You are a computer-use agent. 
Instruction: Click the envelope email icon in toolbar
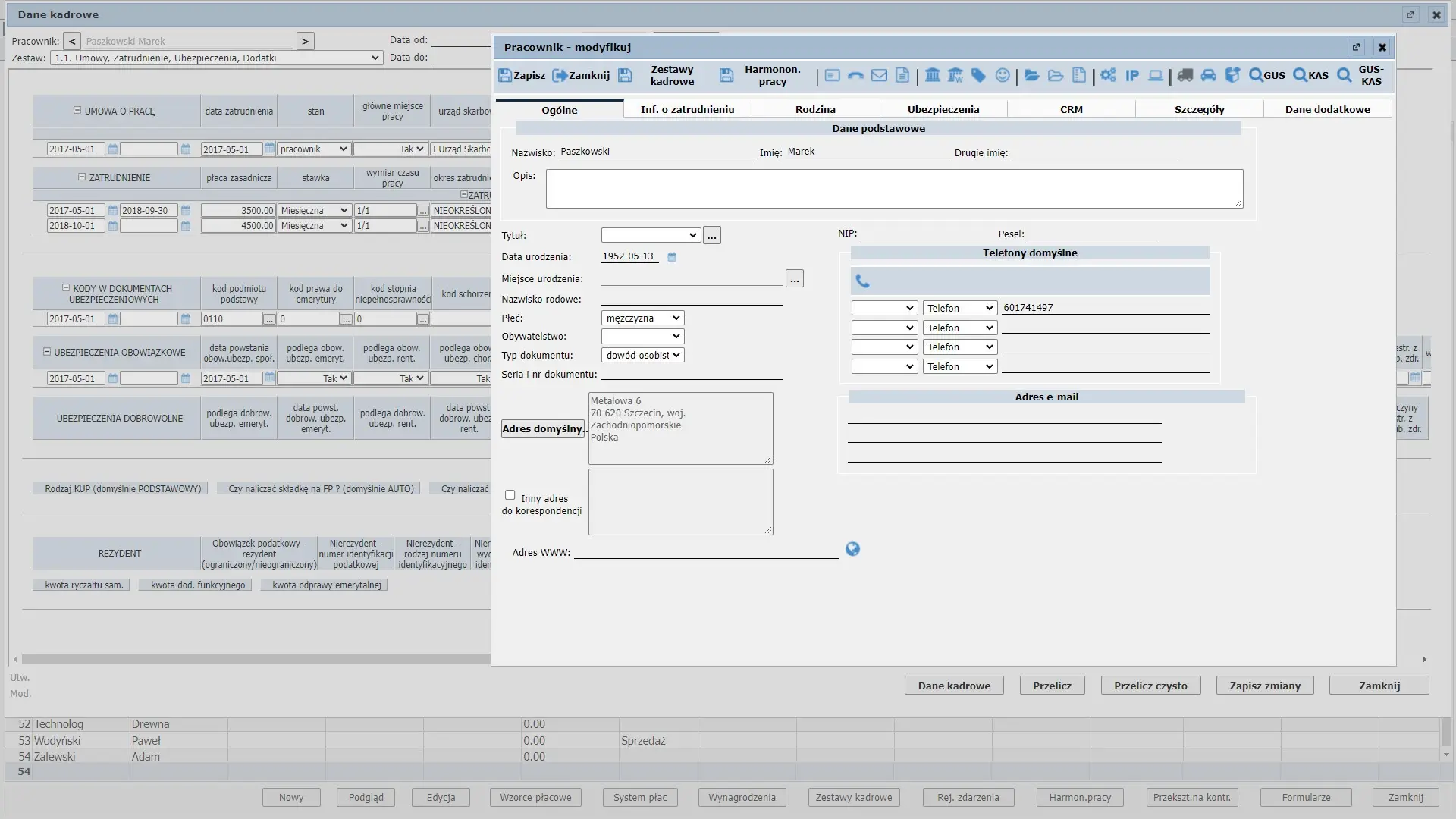click(x=879, y=75)
